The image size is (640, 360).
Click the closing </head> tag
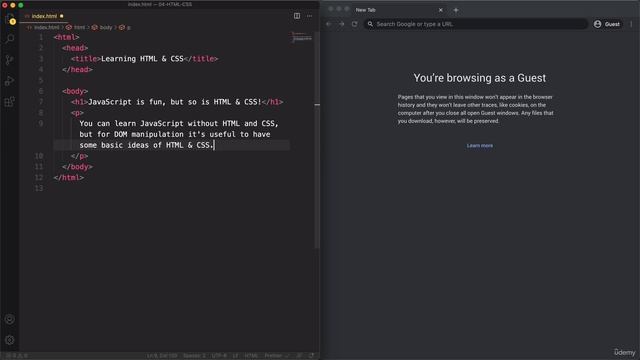click(x=77, y=69)
